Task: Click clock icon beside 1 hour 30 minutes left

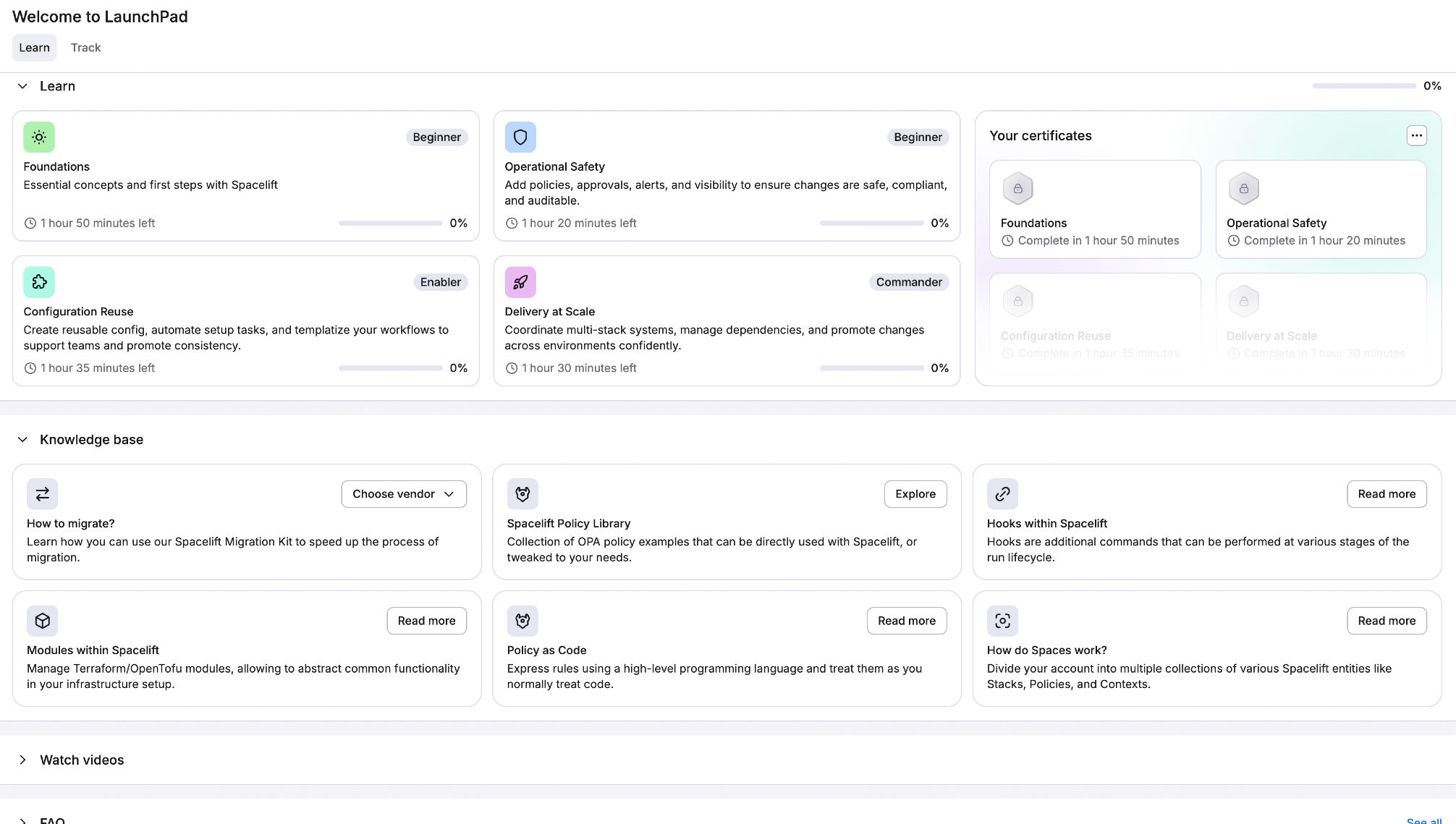Action: click(x=511, y=368)
